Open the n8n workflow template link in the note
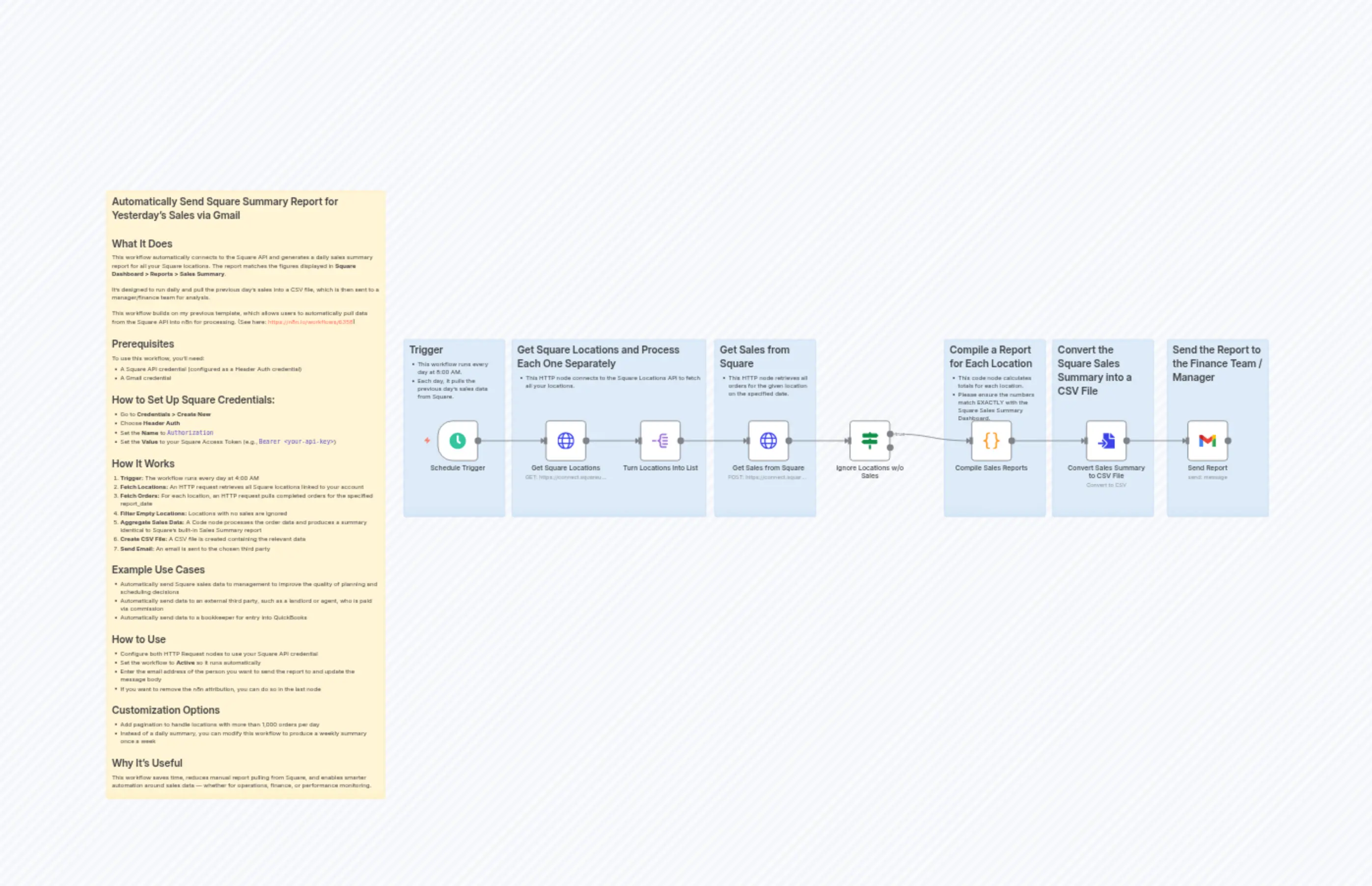Screen dimensions: 1372x886 (311, 322)
